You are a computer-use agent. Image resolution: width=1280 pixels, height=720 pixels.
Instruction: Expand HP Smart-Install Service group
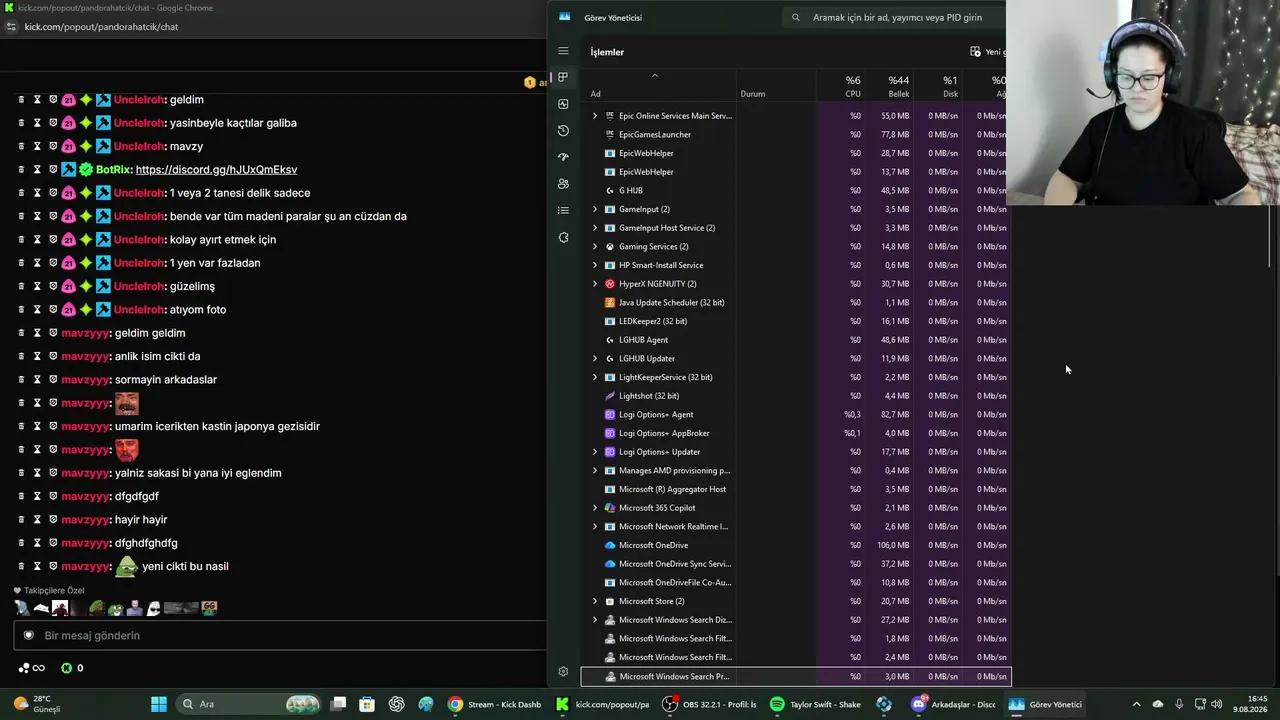595,265
